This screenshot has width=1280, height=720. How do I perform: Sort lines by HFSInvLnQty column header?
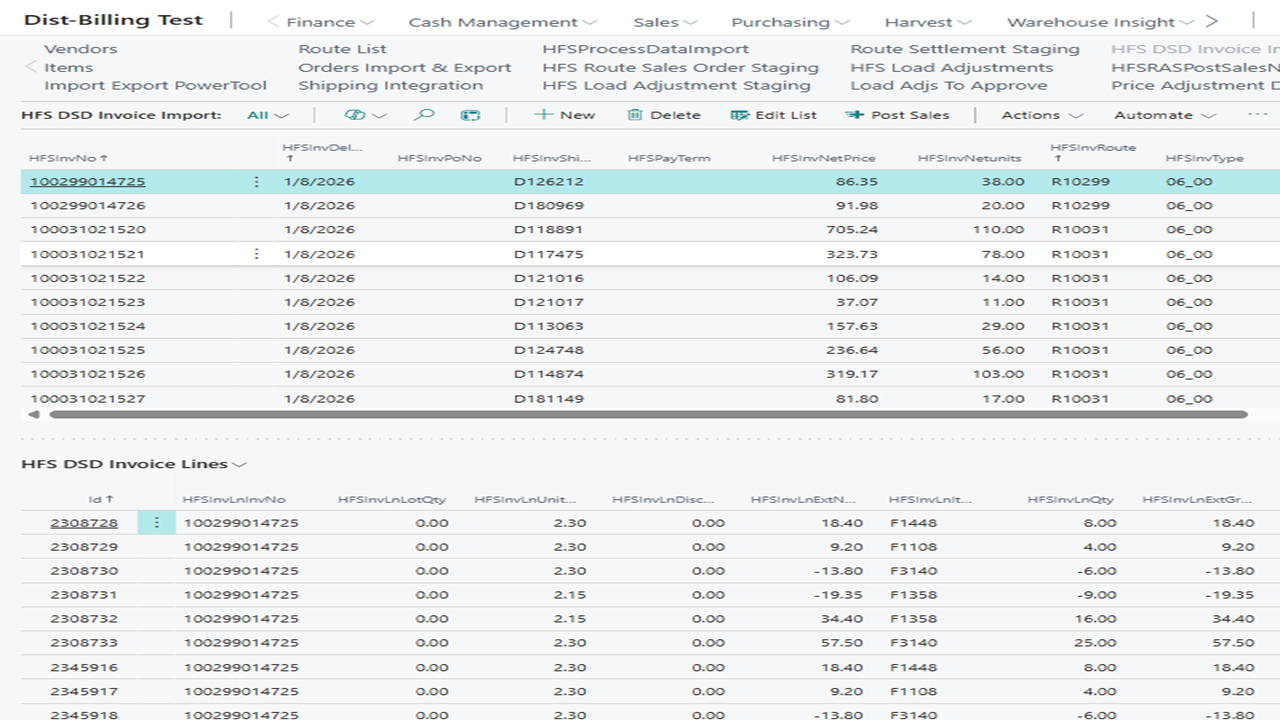[1072, 499]
